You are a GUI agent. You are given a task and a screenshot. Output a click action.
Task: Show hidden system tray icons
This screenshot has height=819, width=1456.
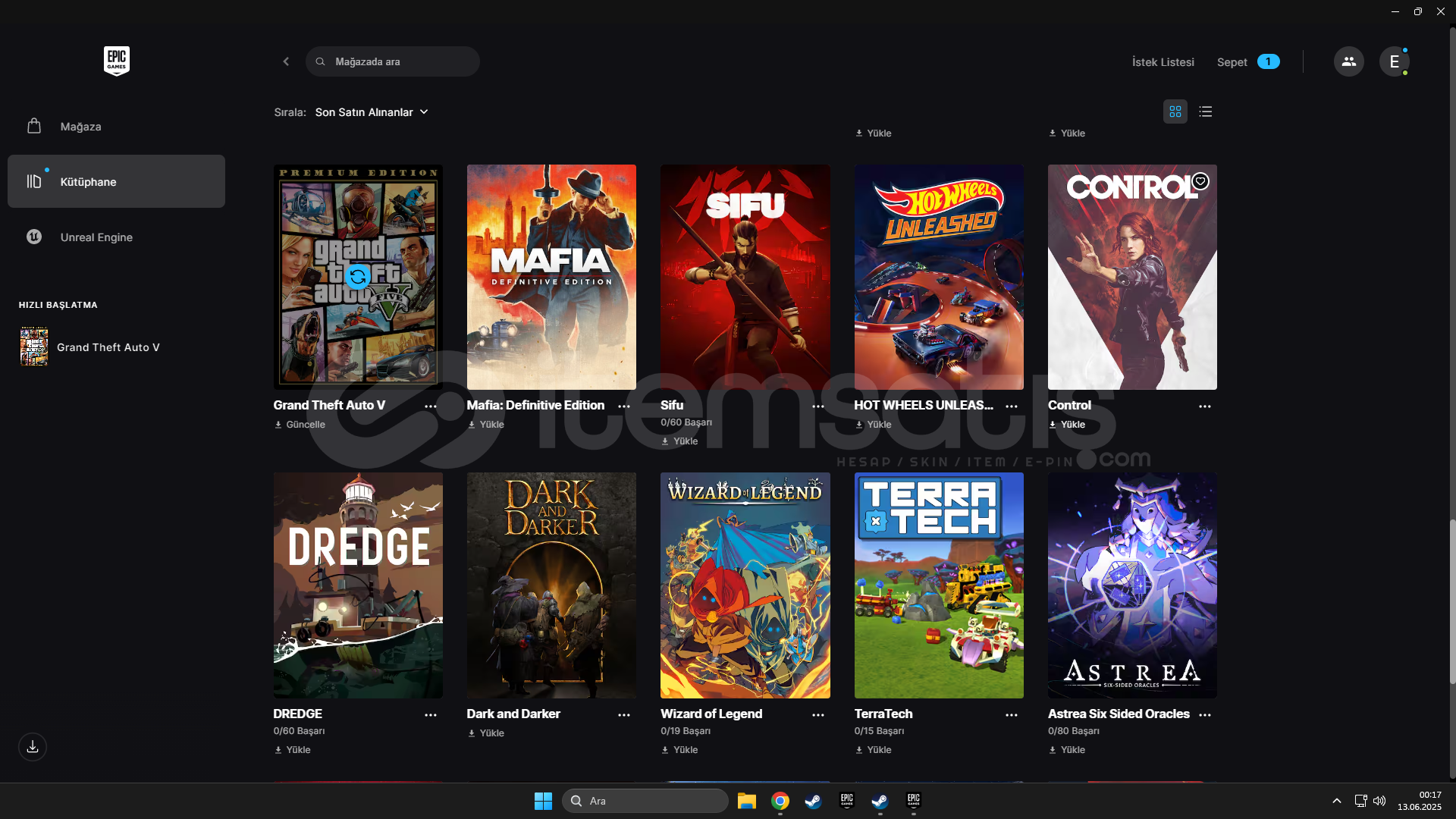pos(1336,801)
